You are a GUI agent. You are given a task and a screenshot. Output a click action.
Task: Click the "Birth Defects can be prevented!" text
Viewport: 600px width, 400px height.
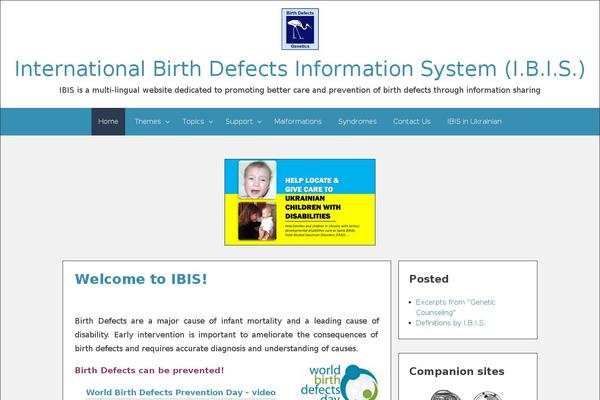149,370
